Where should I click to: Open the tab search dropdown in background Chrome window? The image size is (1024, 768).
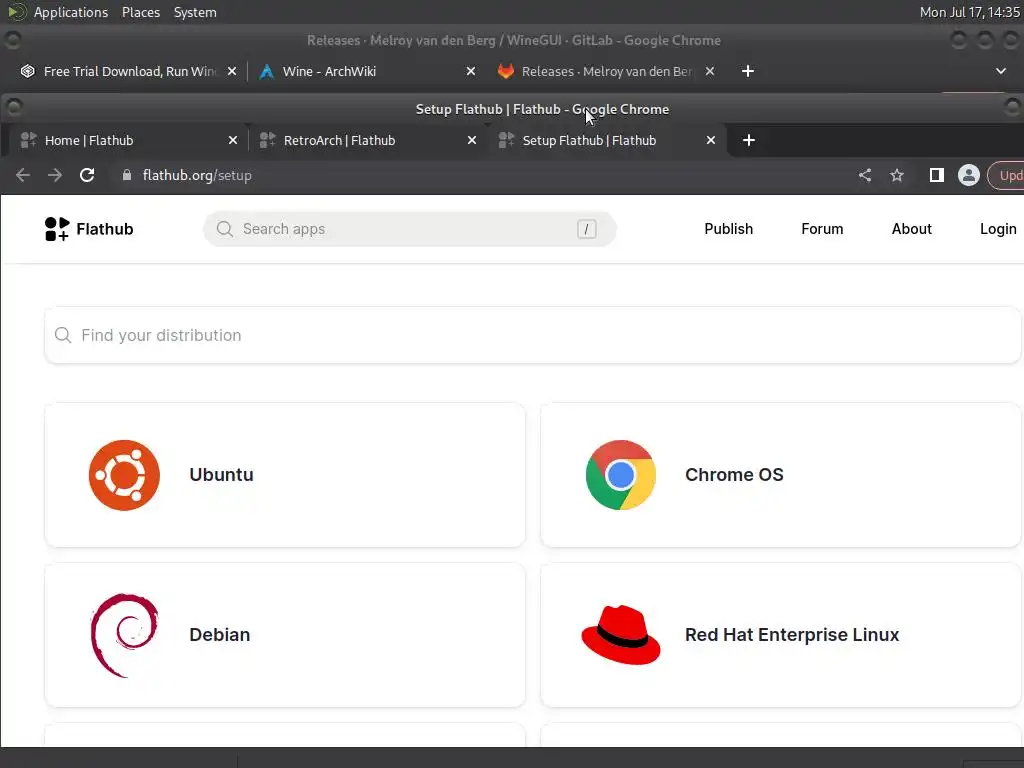click(1000, 71)
